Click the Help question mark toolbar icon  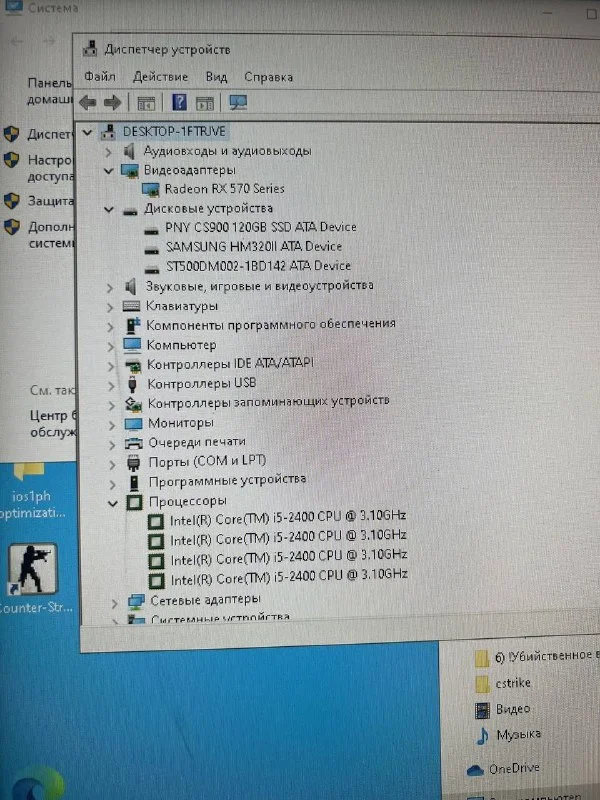[179, 102]
